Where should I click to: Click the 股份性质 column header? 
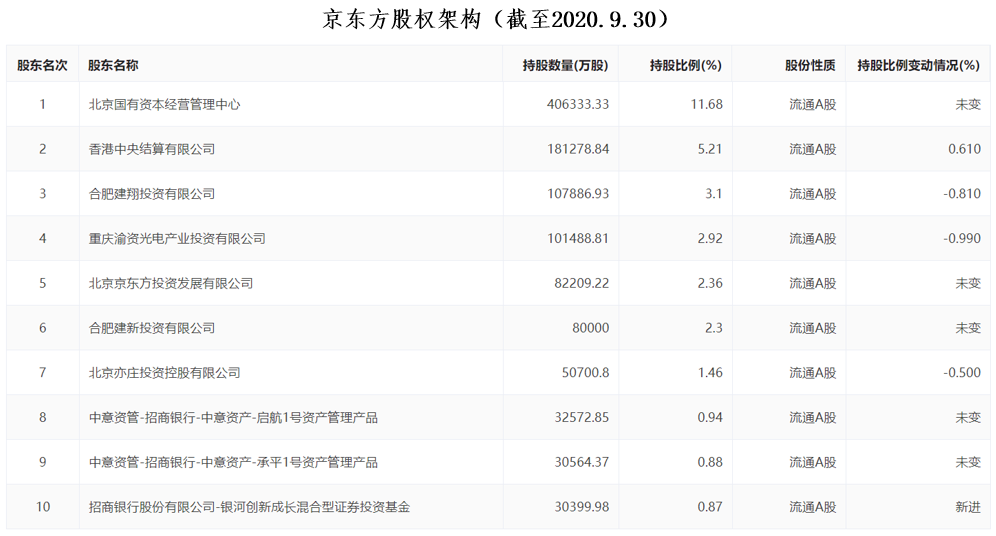tap(811, 65)
